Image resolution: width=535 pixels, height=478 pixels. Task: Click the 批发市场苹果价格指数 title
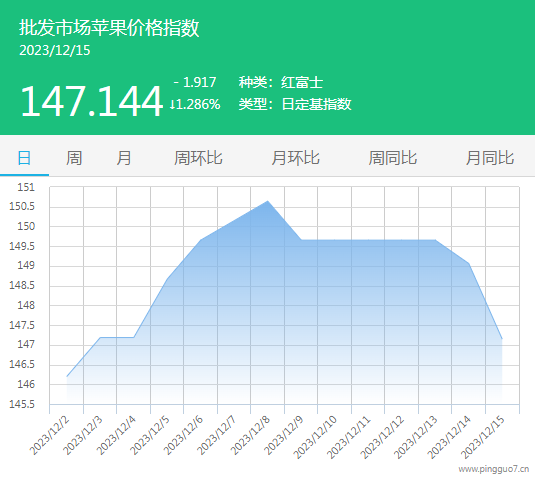[109, 27]
